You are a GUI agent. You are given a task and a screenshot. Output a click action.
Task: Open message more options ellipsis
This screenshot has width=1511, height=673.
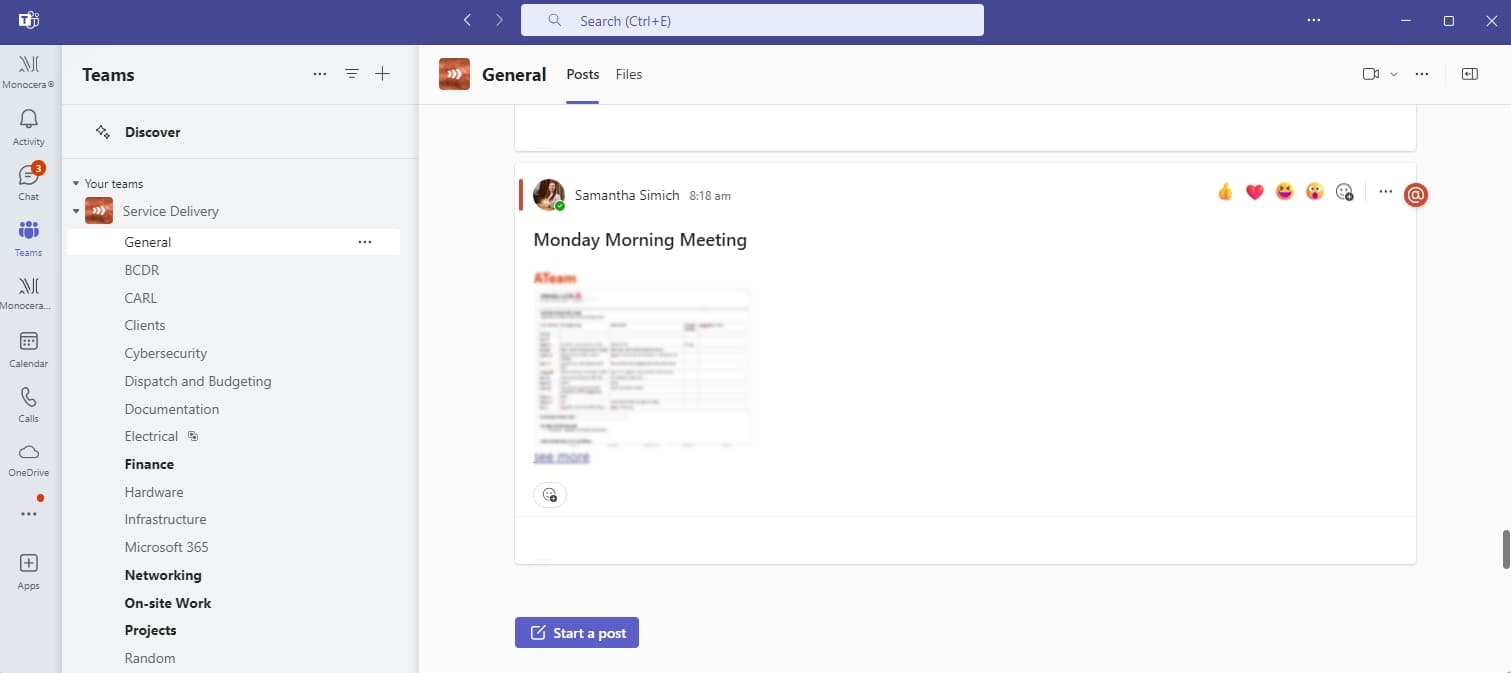pyautogui.click(x=1385, y=191)
